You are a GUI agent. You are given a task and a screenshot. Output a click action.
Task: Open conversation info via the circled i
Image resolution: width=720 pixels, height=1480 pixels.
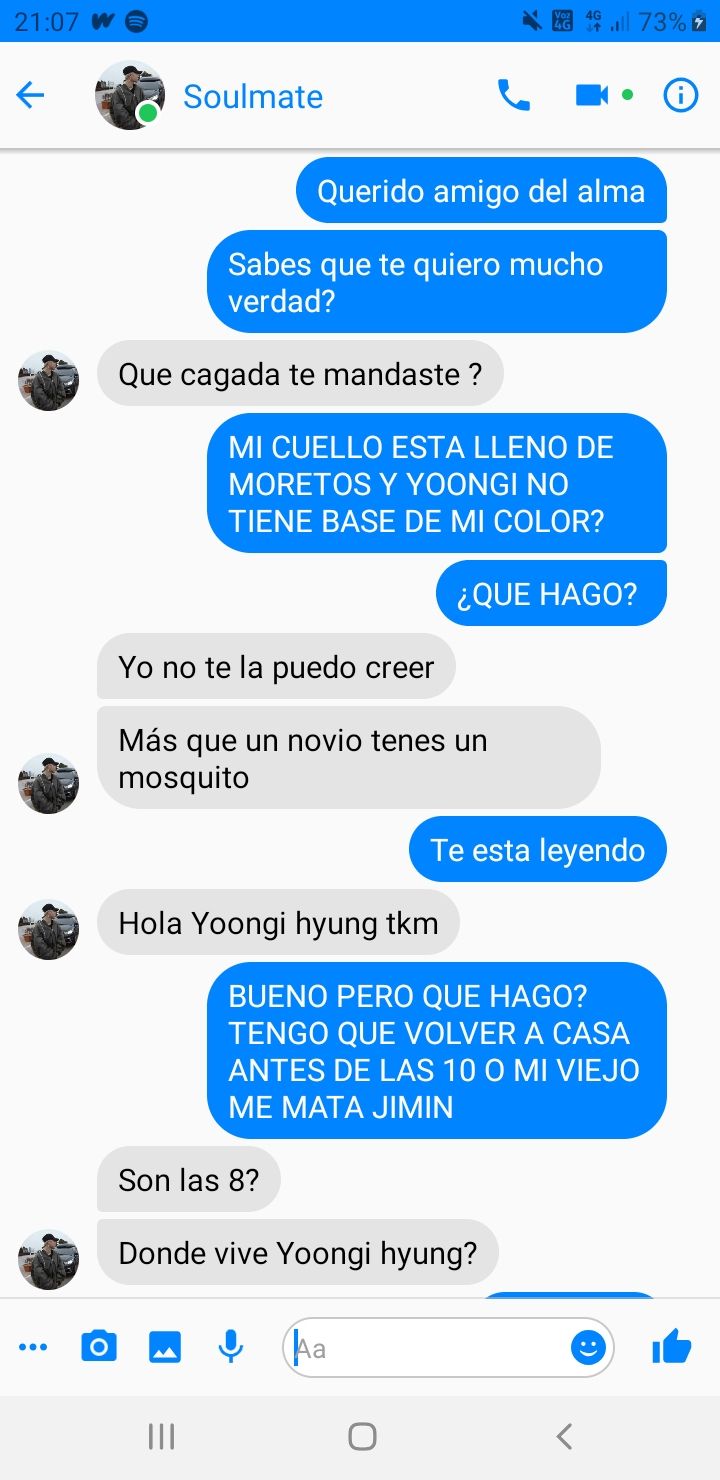click(681, 96)
